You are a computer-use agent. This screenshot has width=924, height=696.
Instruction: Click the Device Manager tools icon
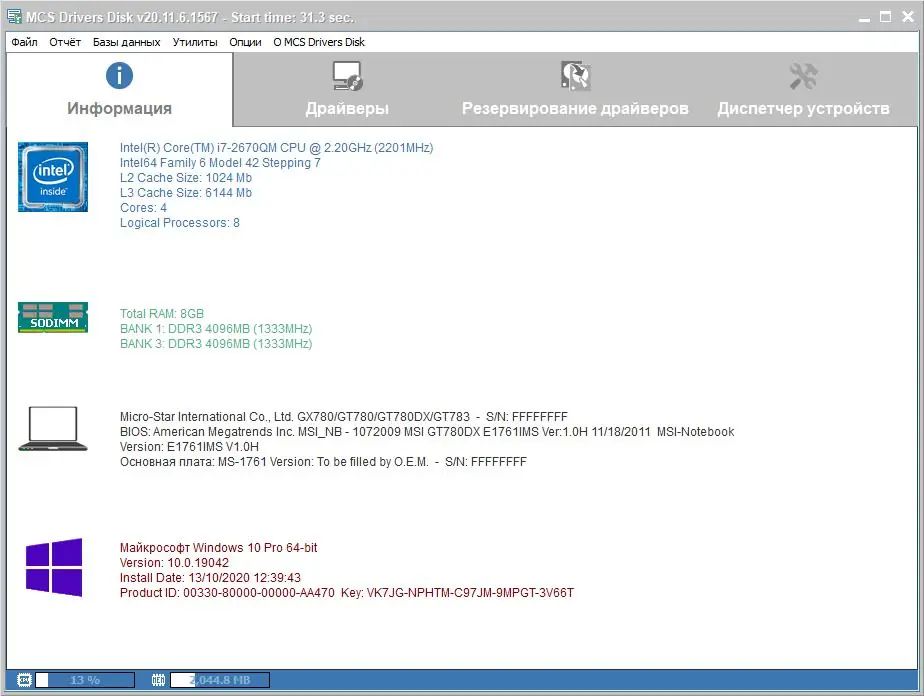tap(803, 76)
